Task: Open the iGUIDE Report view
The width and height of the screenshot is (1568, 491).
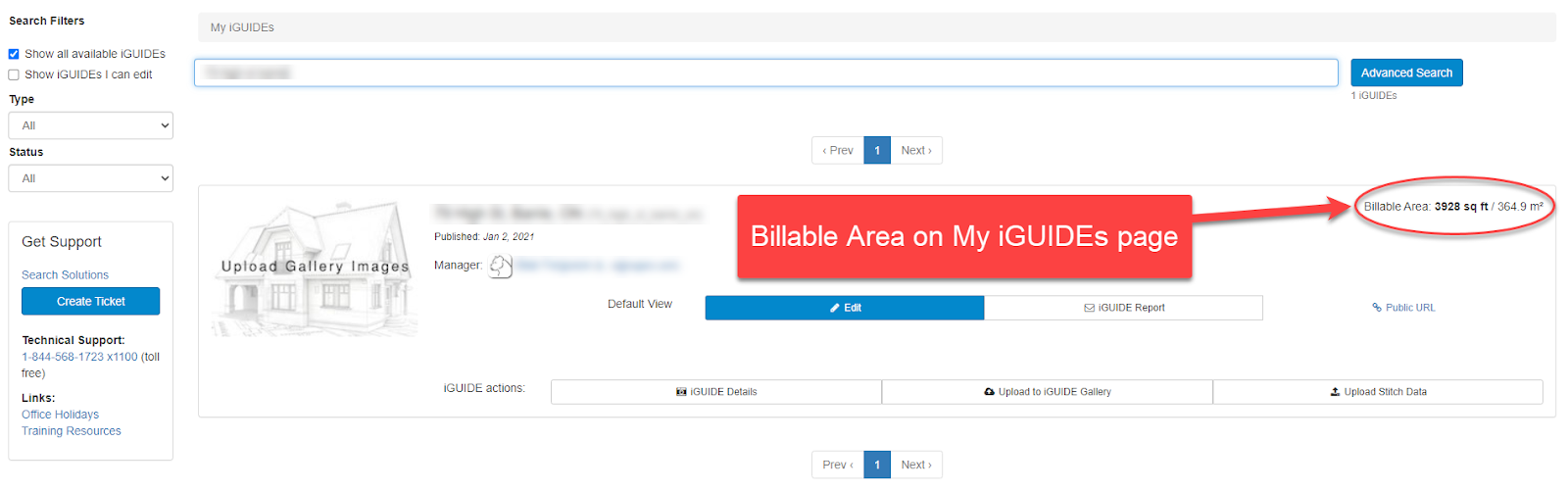Action: tap(1123, 308)
